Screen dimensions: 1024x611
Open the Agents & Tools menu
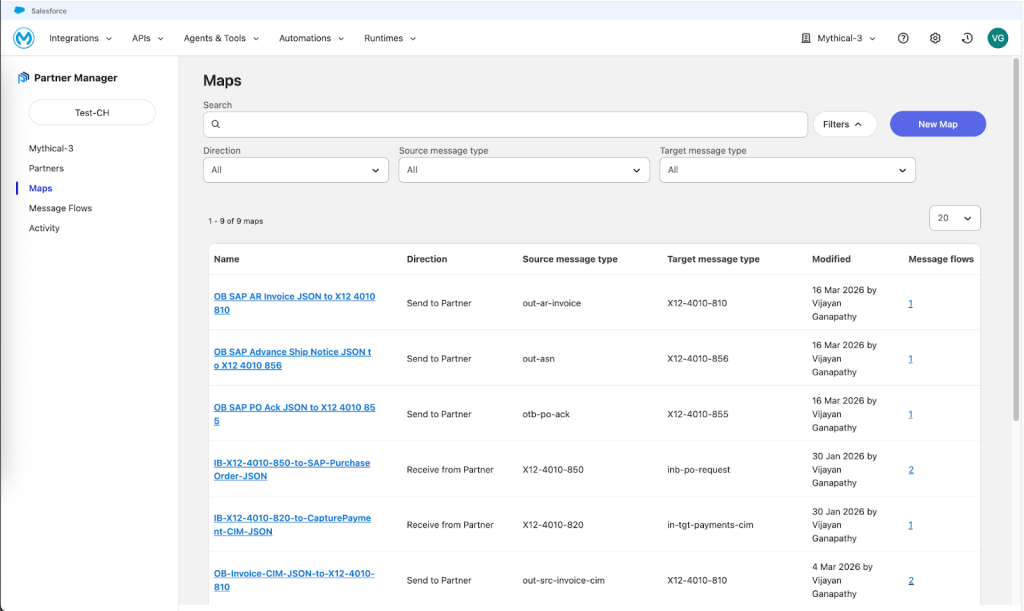(221, 38)
